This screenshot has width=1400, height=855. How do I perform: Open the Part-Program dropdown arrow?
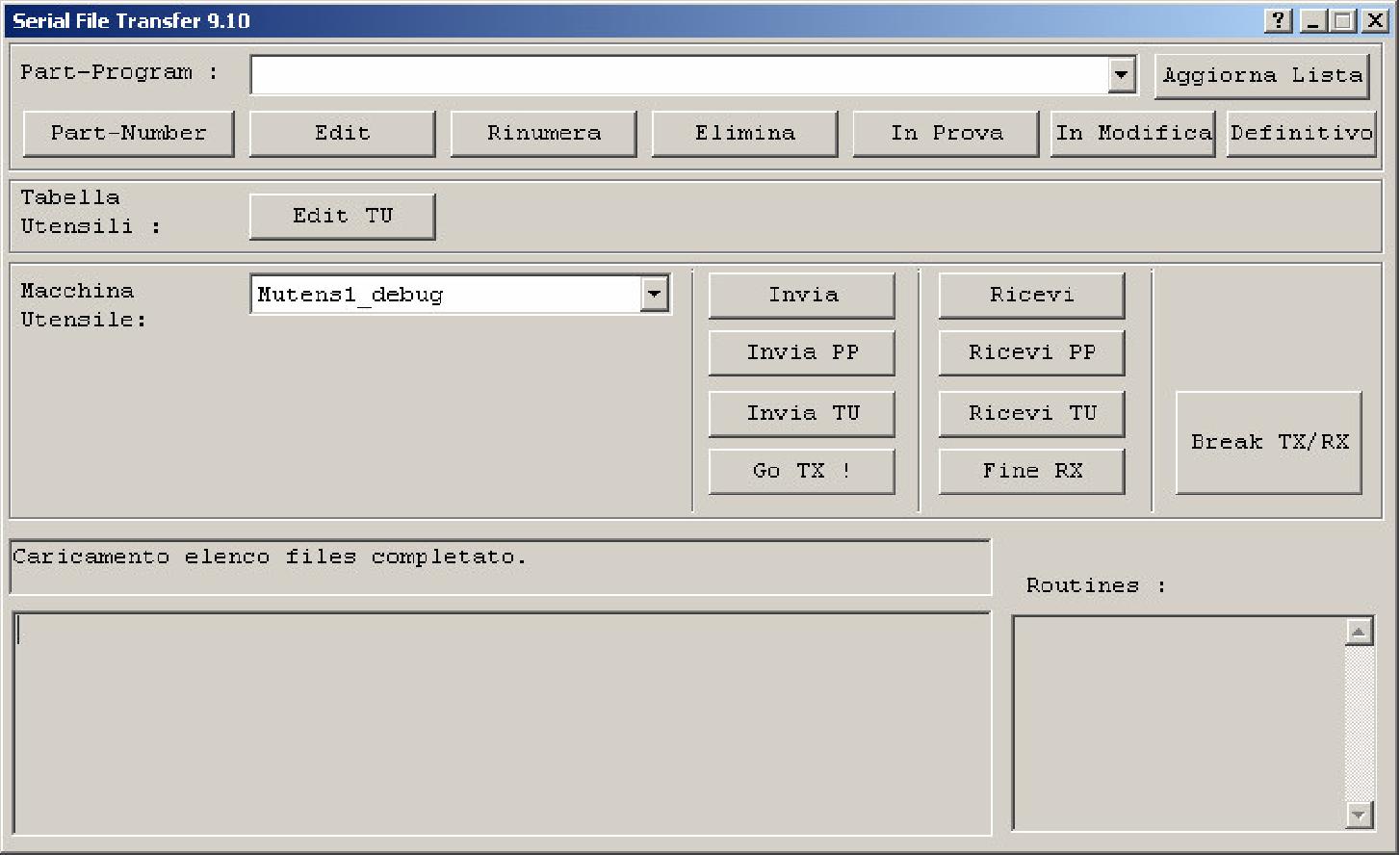(x=1122, y=75)
